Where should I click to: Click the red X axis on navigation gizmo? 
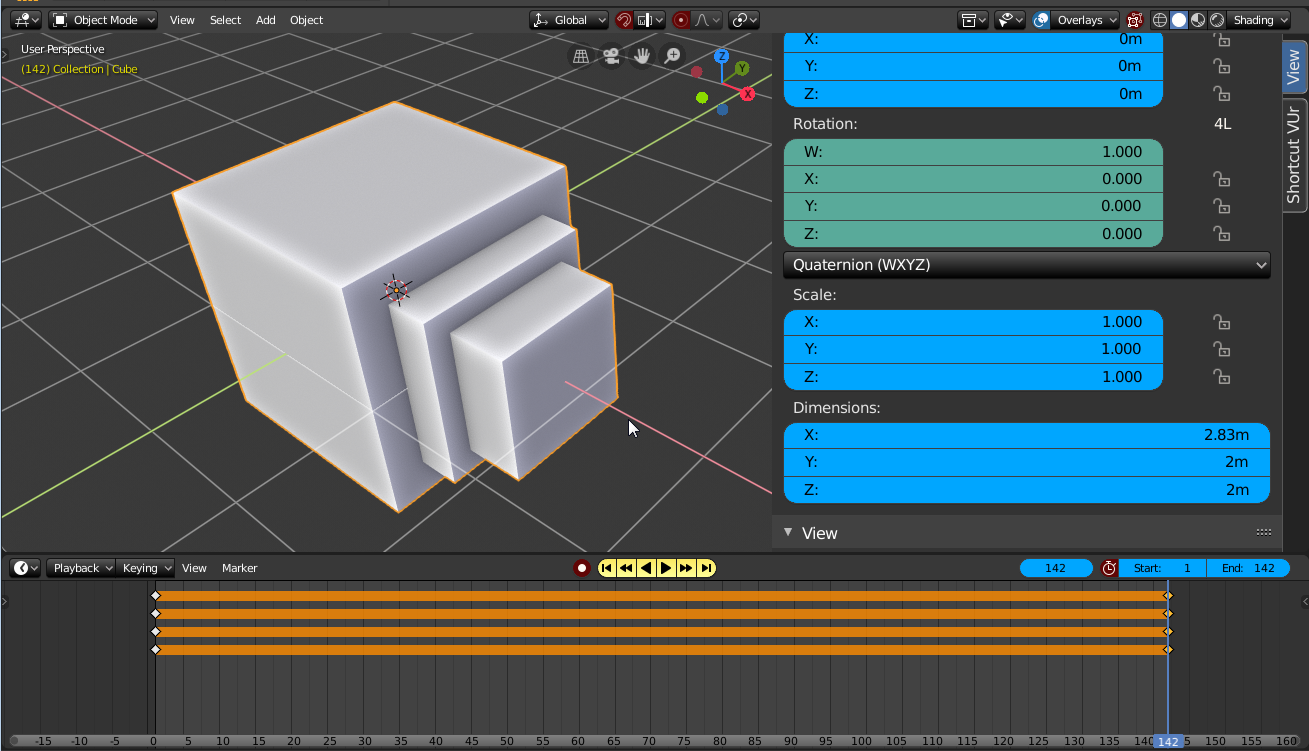[747, 94]
